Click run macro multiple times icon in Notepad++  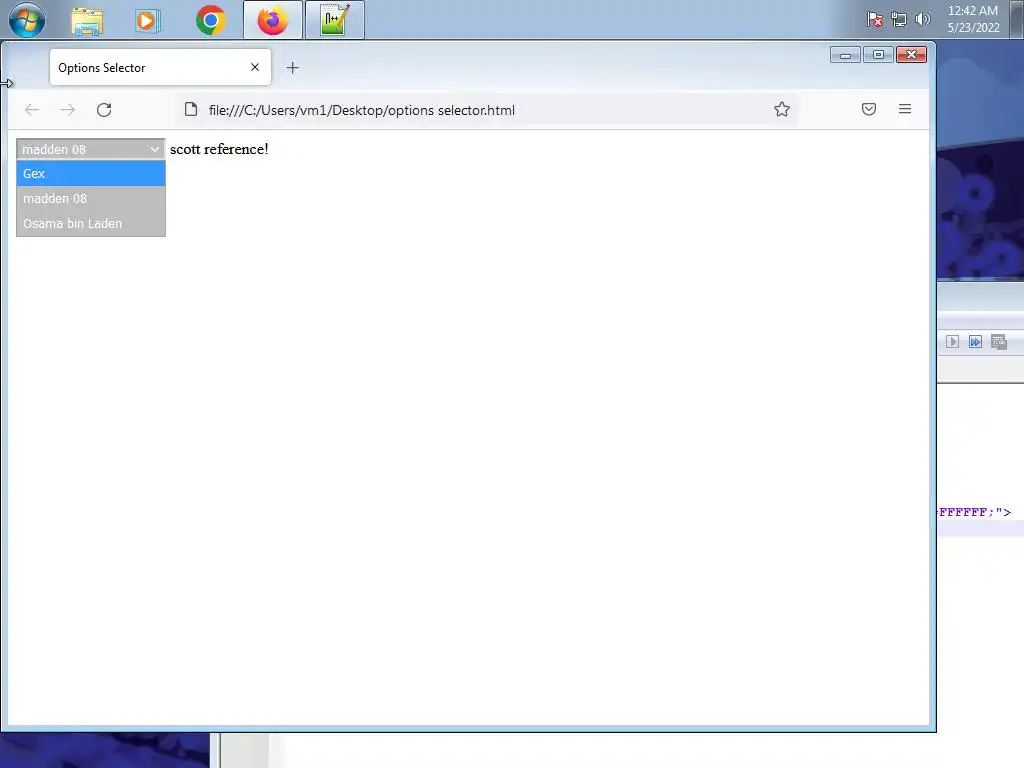click(975, 342)
